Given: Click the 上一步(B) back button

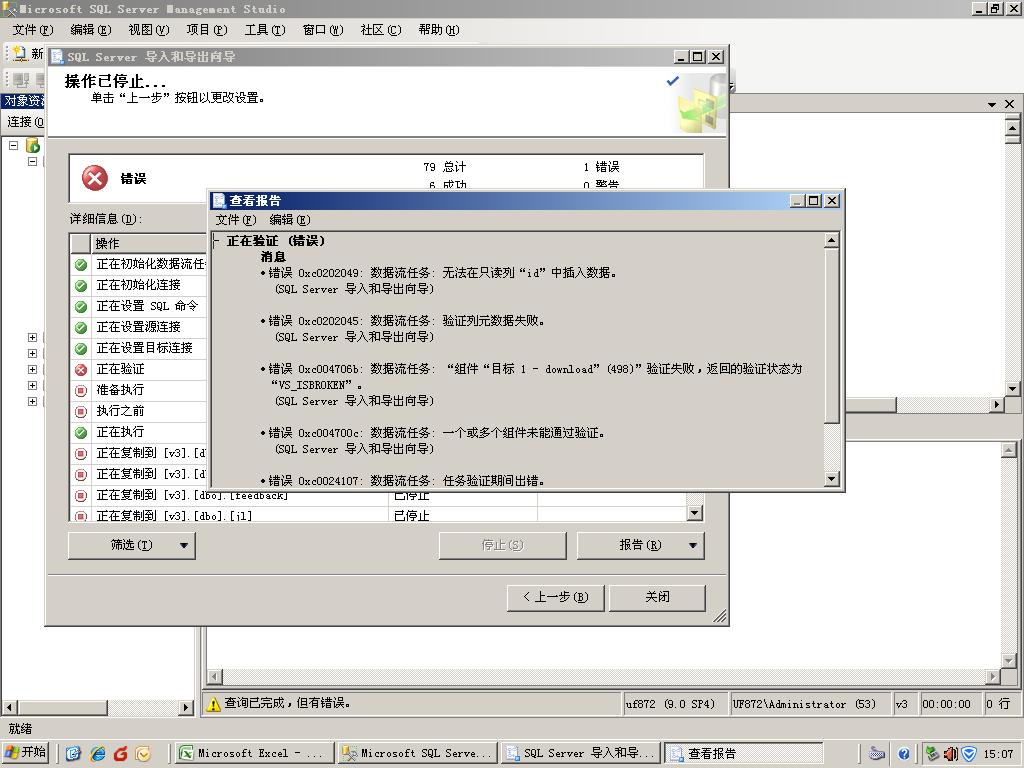Looking at the screenshot, I should [555, 597].
